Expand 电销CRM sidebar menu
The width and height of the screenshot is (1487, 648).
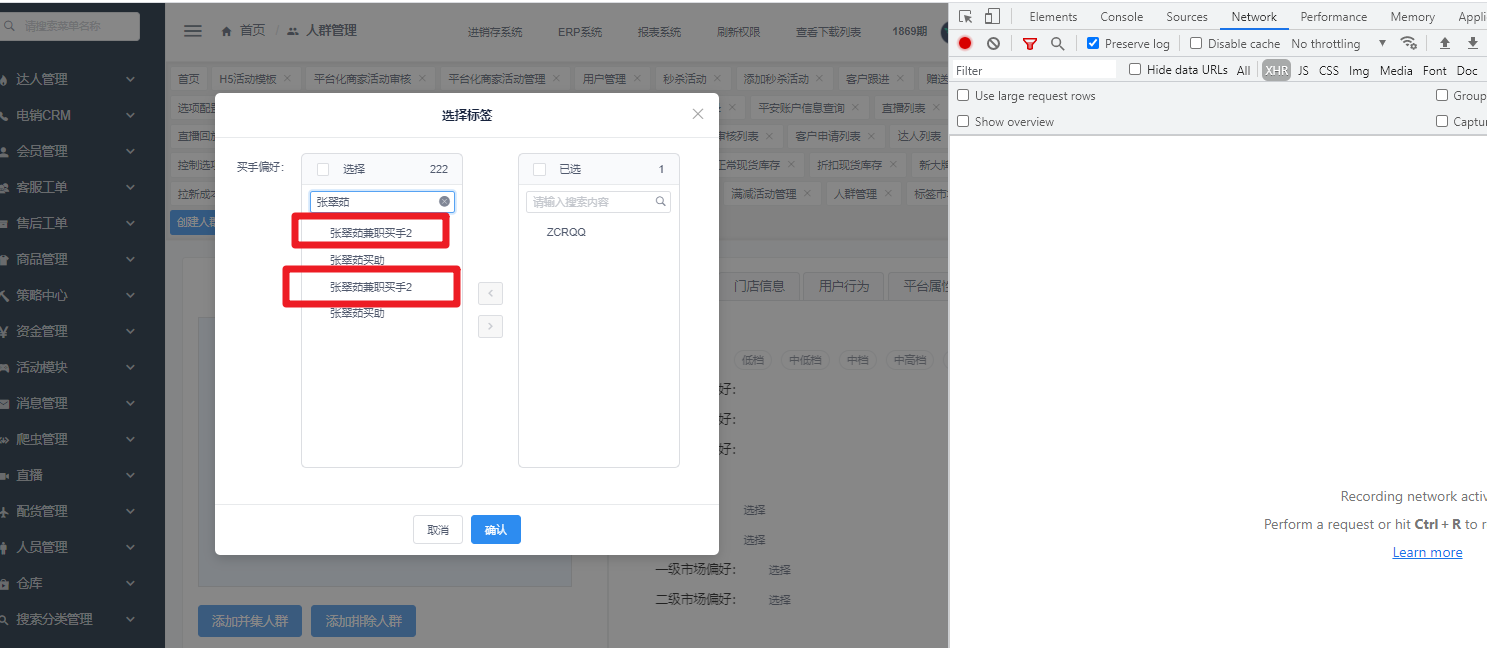[82, 115]
